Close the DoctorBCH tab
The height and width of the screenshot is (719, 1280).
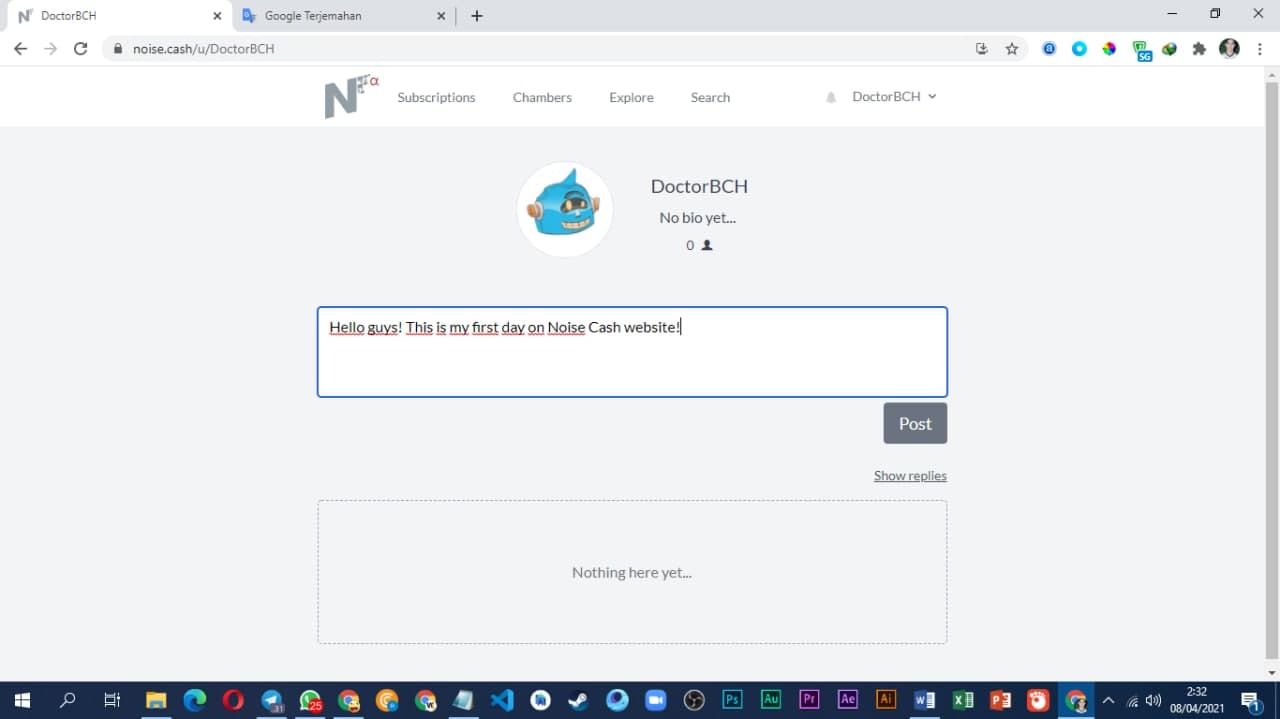(217, 16)
